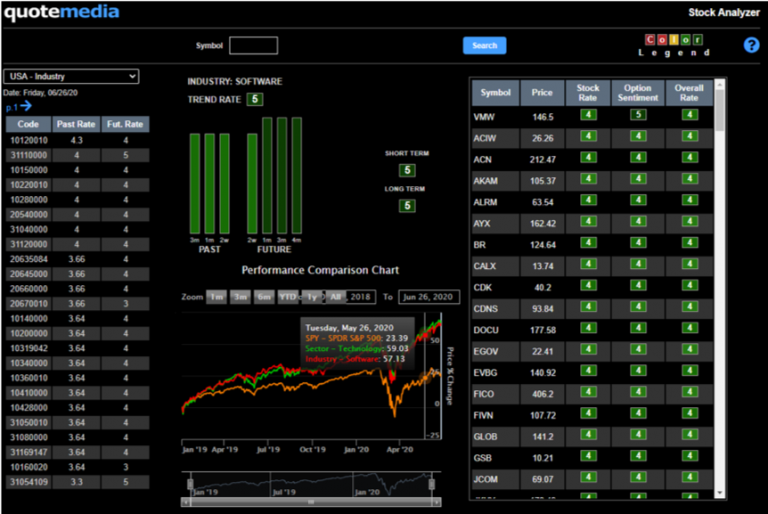The image size is (768, 514).
Task: Sort by Fut. Rate column header
Action: coord(125,124)
